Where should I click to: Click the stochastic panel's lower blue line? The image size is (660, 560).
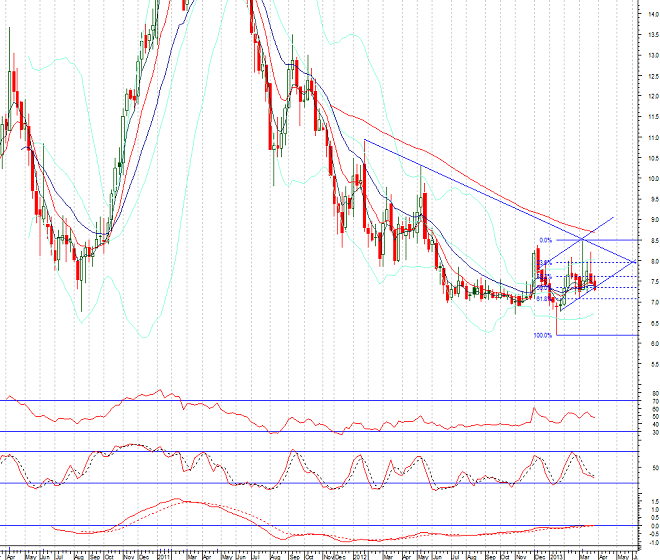pyautogui.click(x=300, y=484)
